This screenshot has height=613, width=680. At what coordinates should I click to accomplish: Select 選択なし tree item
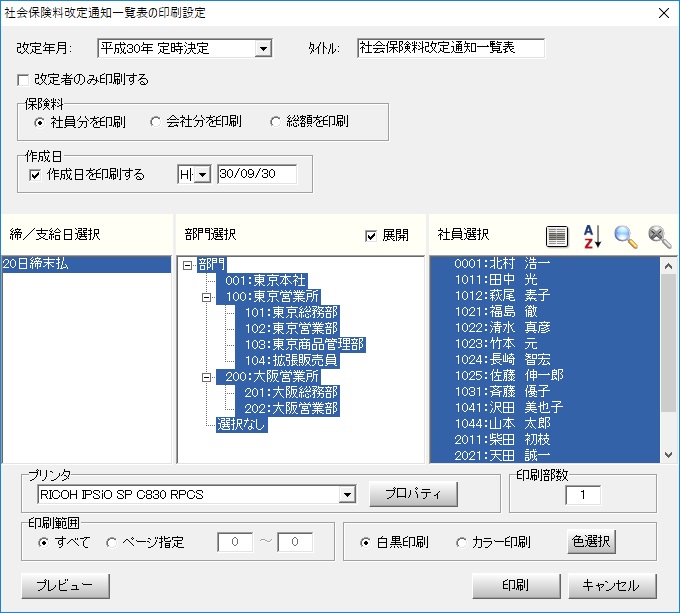[242, 425]
